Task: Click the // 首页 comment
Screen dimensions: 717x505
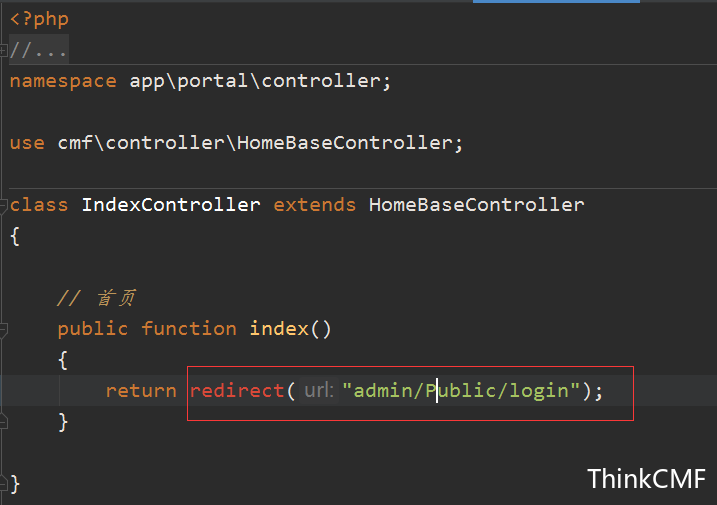Action: pyautogui.click(x=96, y=298)
